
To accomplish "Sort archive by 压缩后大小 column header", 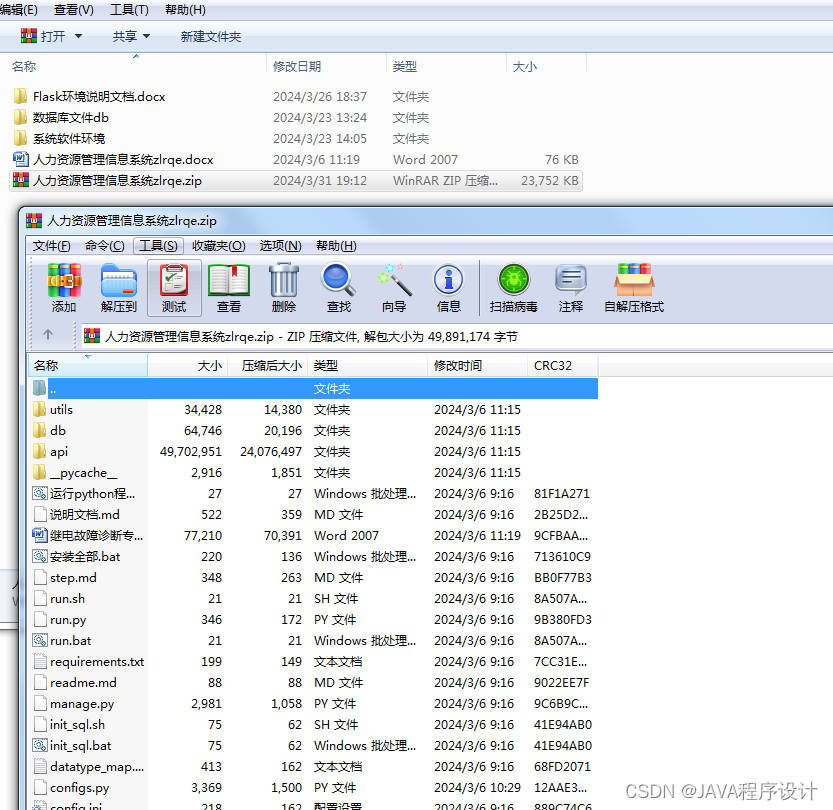I will tap(268, 365).
